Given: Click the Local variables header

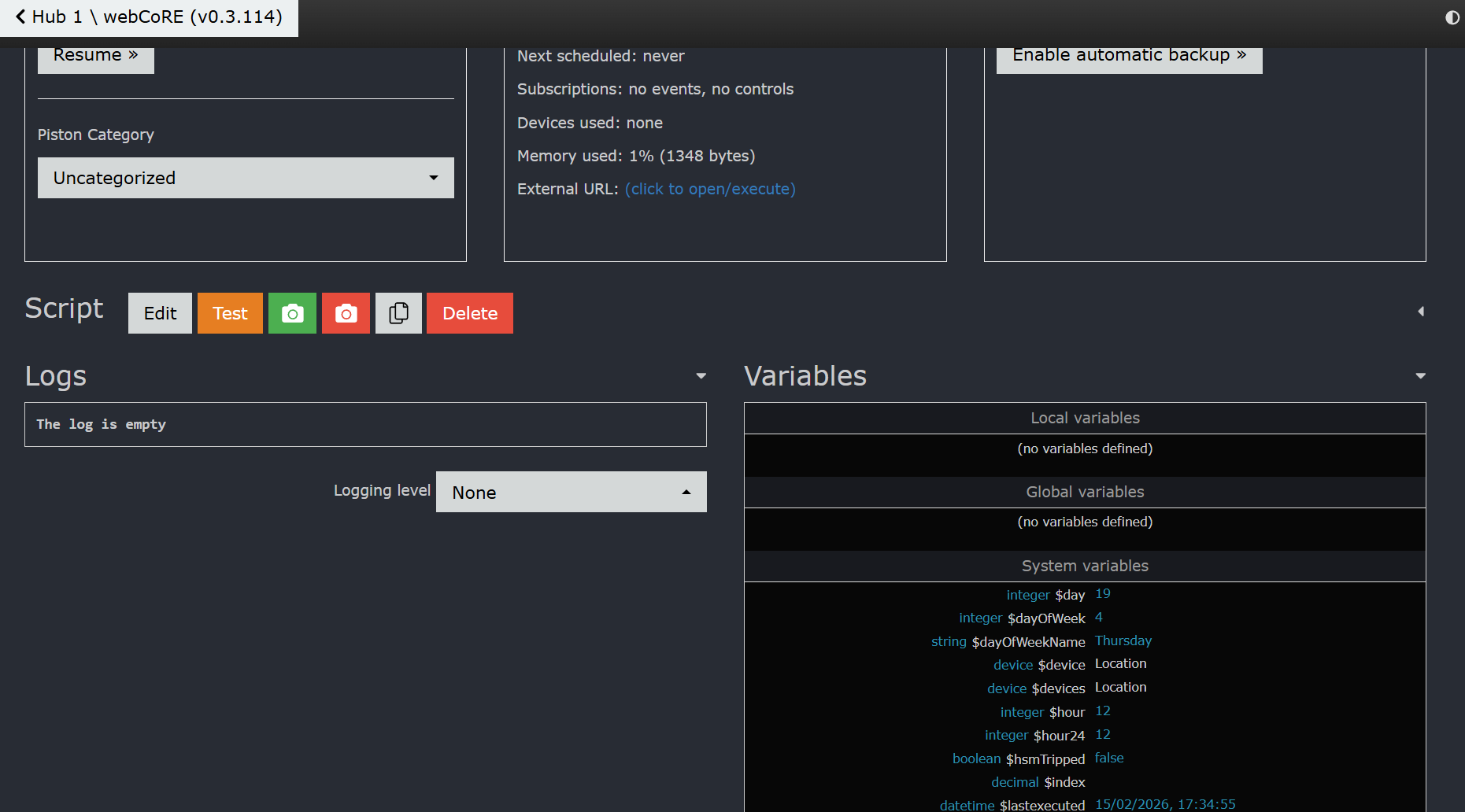Looking at the screenshot, I should [x=1084, y=418].
